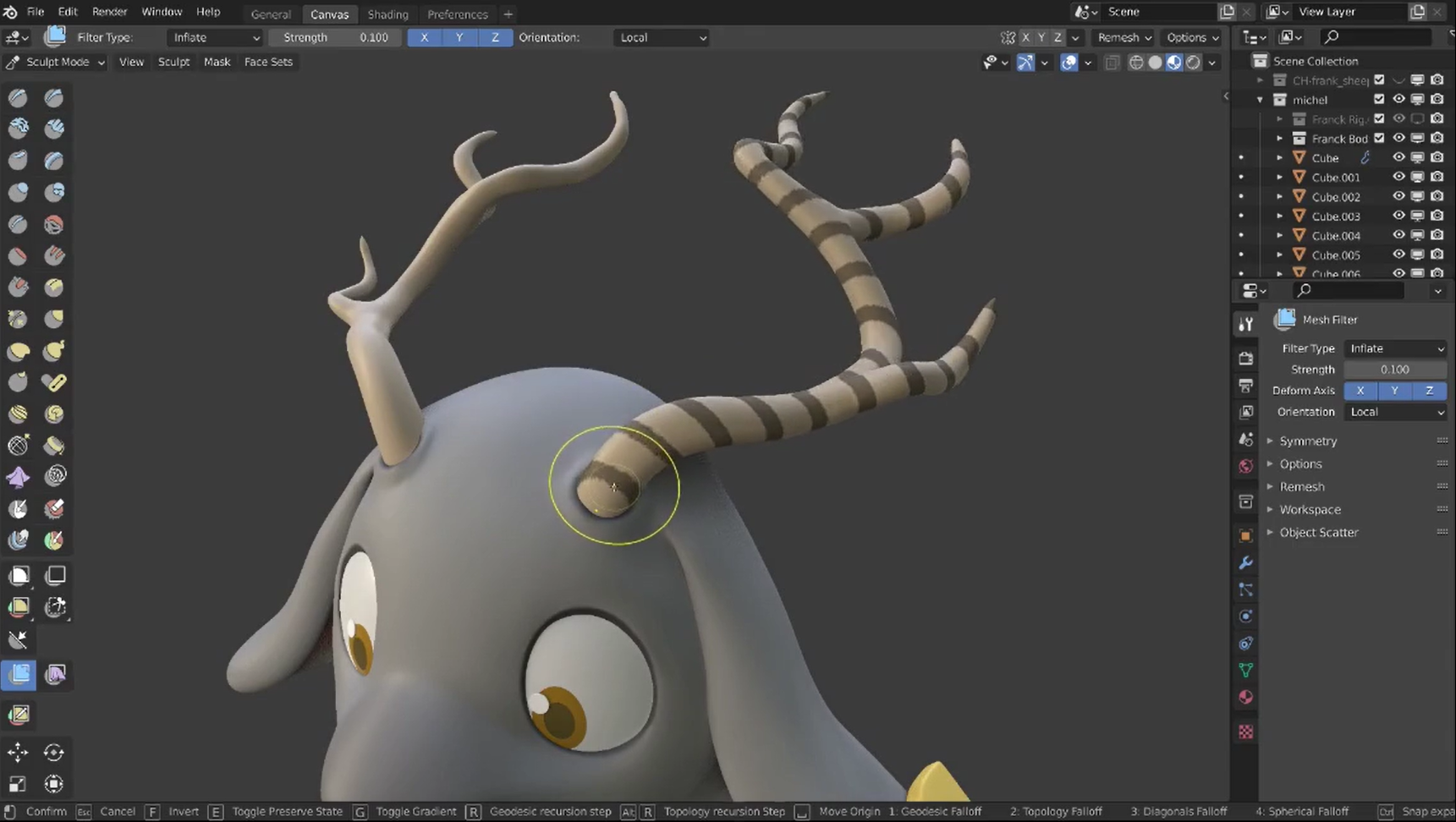
Task: Select the Snake Hook brush in the toolbar
Action: [x=53, y=351]
